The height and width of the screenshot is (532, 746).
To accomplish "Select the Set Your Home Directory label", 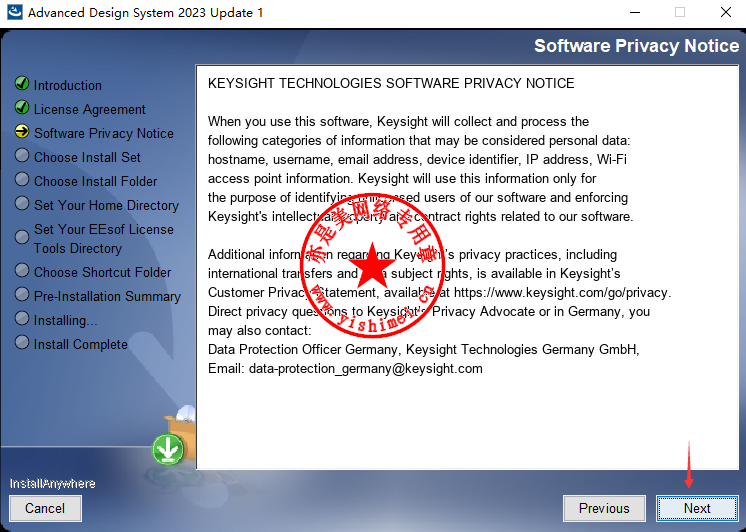I will click(x=106, y=205).
